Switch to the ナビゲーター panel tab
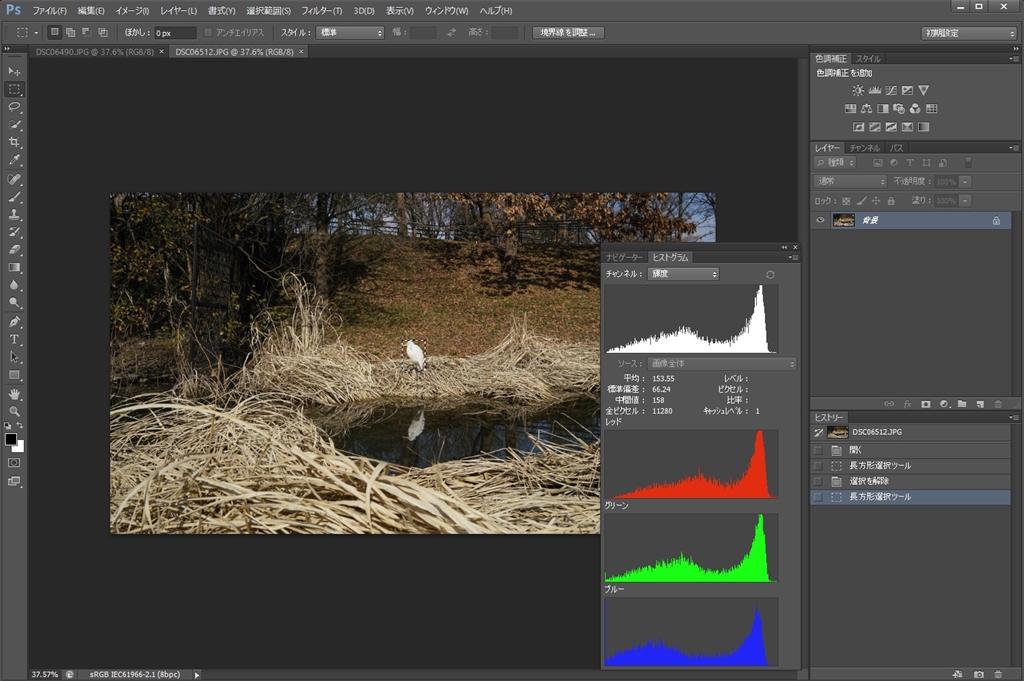The width and height of the screenshot is (1024, 681). pos(626,257)
